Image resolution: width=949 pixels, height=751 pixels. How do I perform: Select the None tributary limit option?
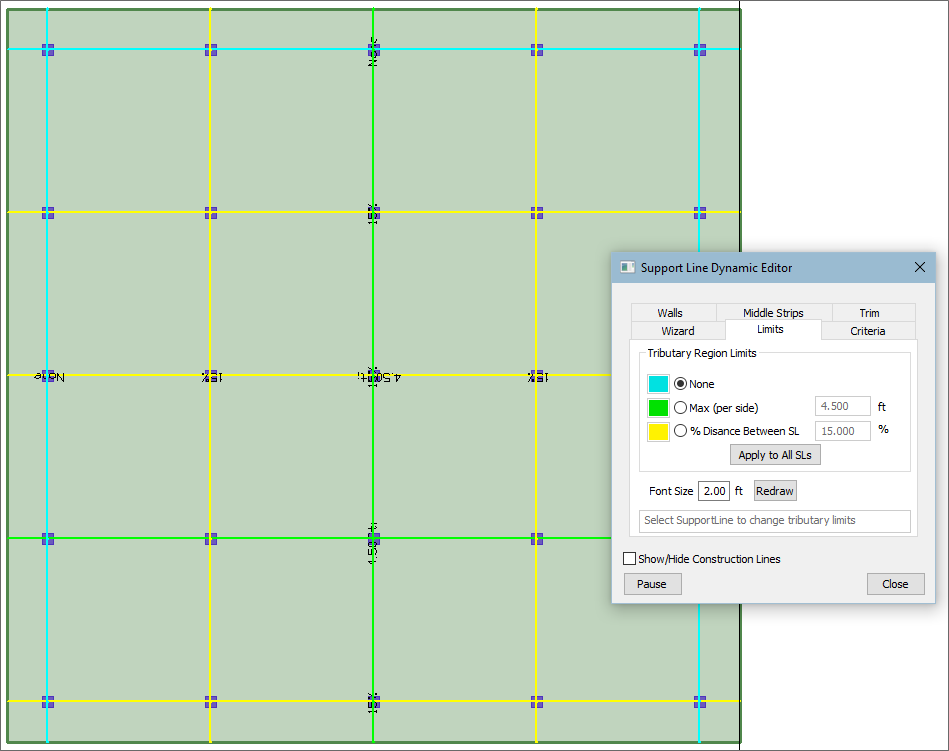(681, 384)
